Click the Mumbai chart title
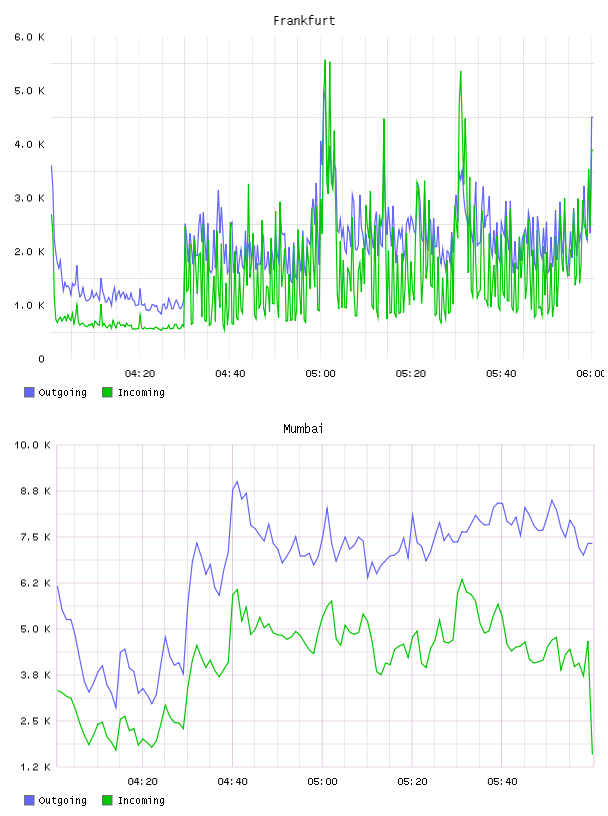 [x=303, y=429]
